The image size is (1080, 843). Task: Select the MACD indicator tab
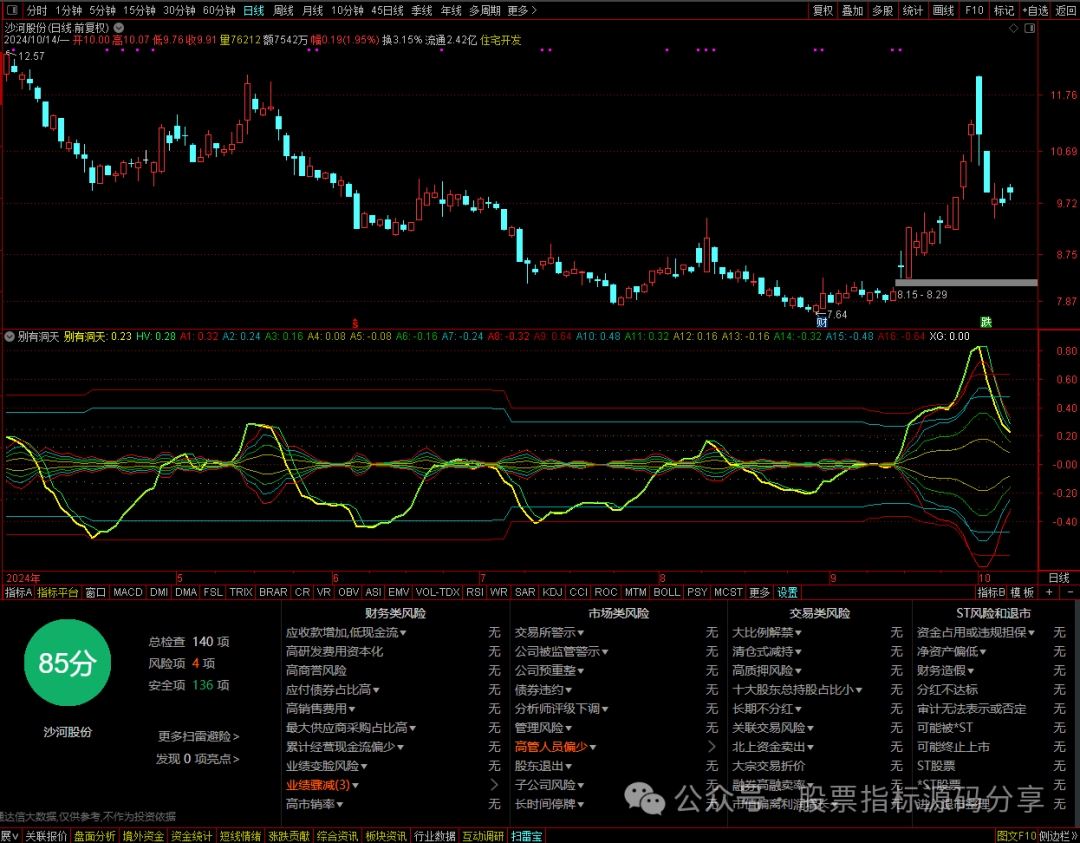pos(127,592)
